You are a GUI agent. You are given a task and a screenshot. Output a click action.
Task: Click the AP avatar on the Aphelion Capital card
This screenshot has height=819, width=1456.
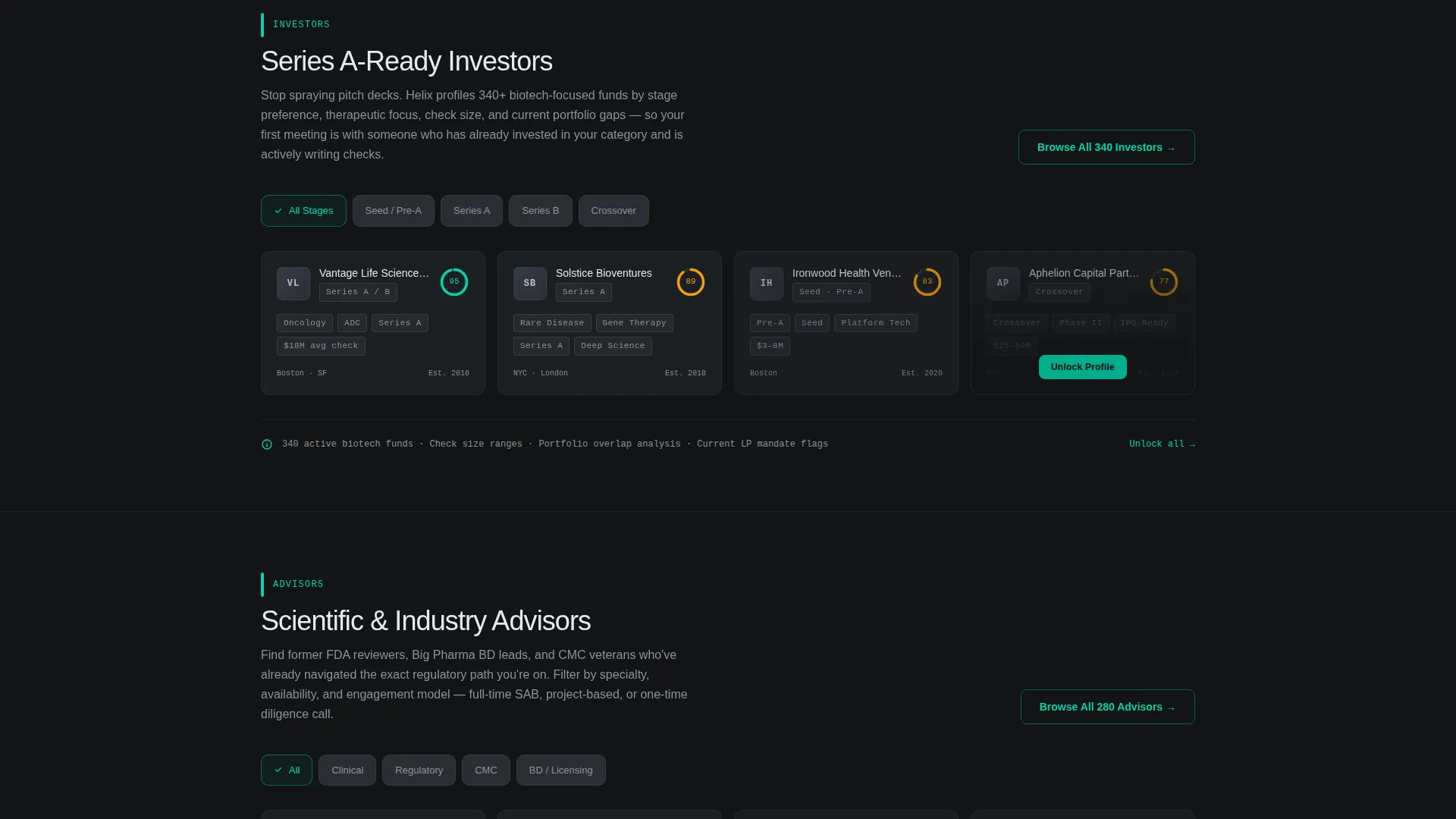(1003, 283)
